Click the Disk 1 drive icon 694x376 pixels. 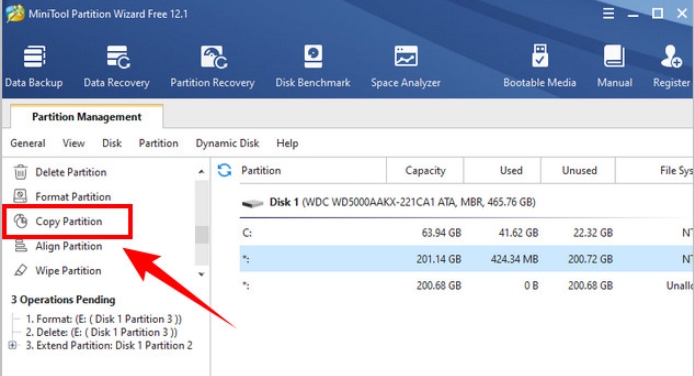pos(253,203)
